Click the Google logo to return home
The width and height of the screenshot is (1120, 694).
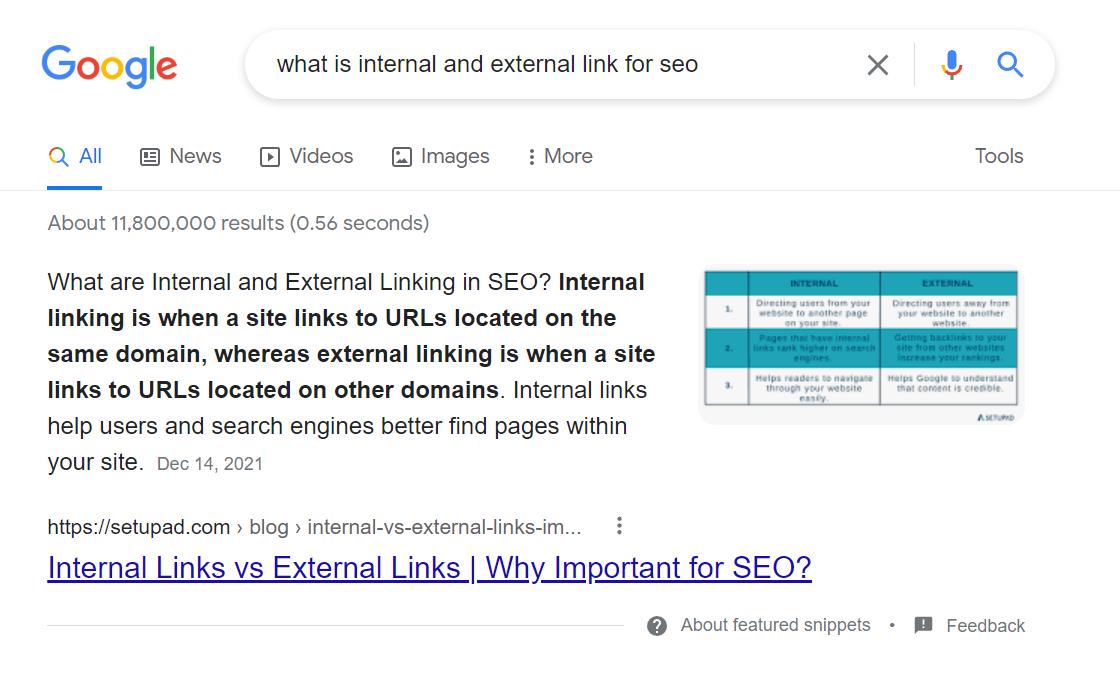tap(109, 65)
